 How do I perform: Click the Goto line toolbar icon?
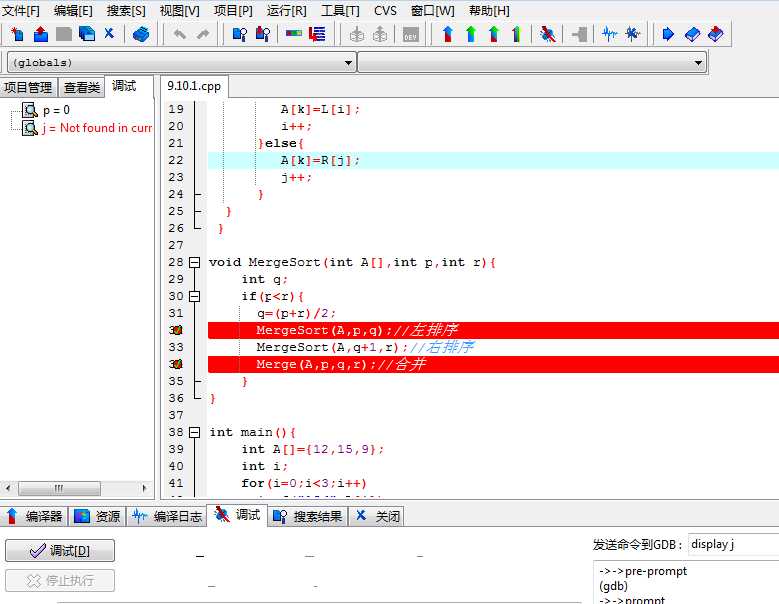pyautogui.click(x=317, y=34)
